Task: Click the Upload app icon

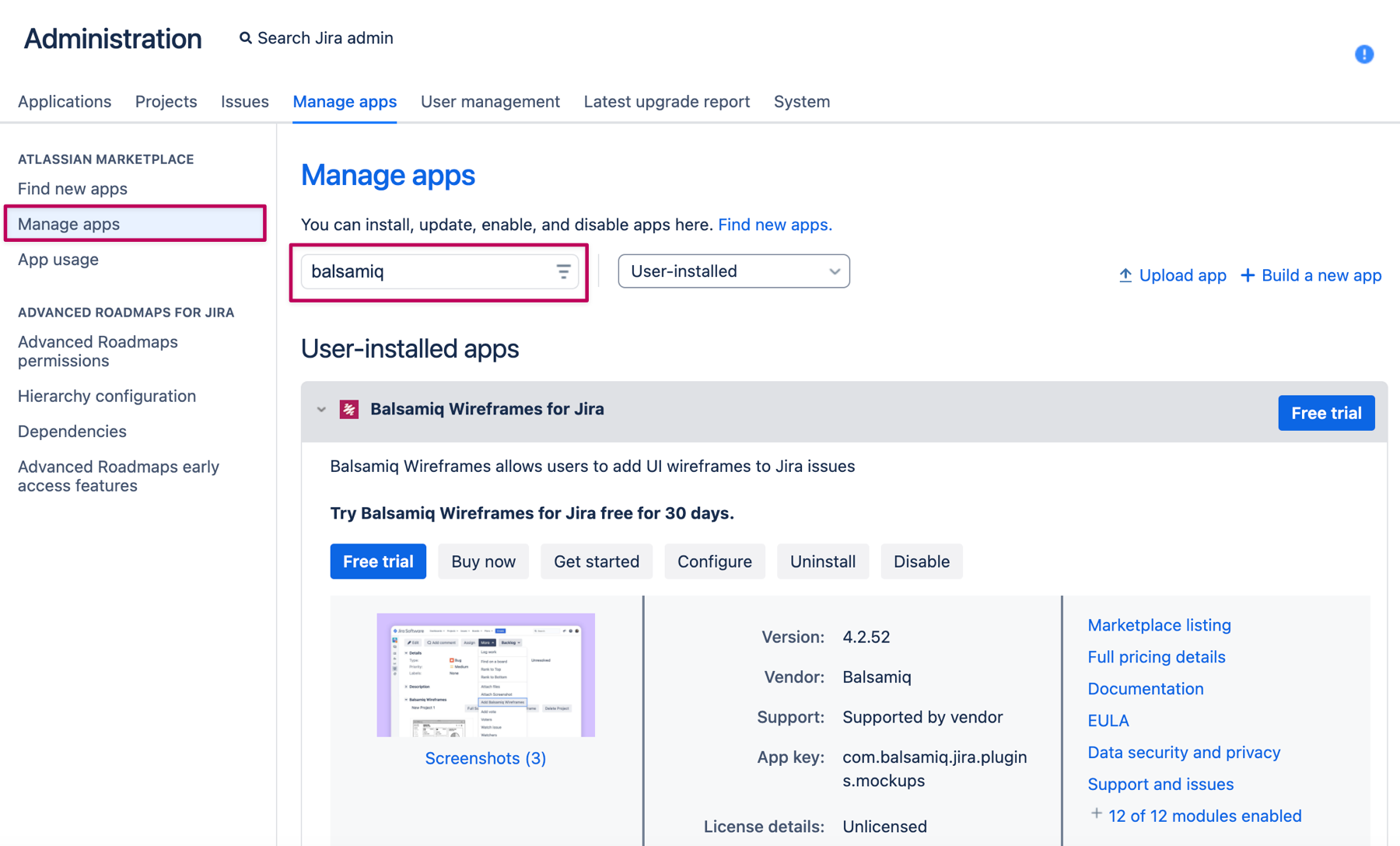Action: click(x=1125, y=274)
